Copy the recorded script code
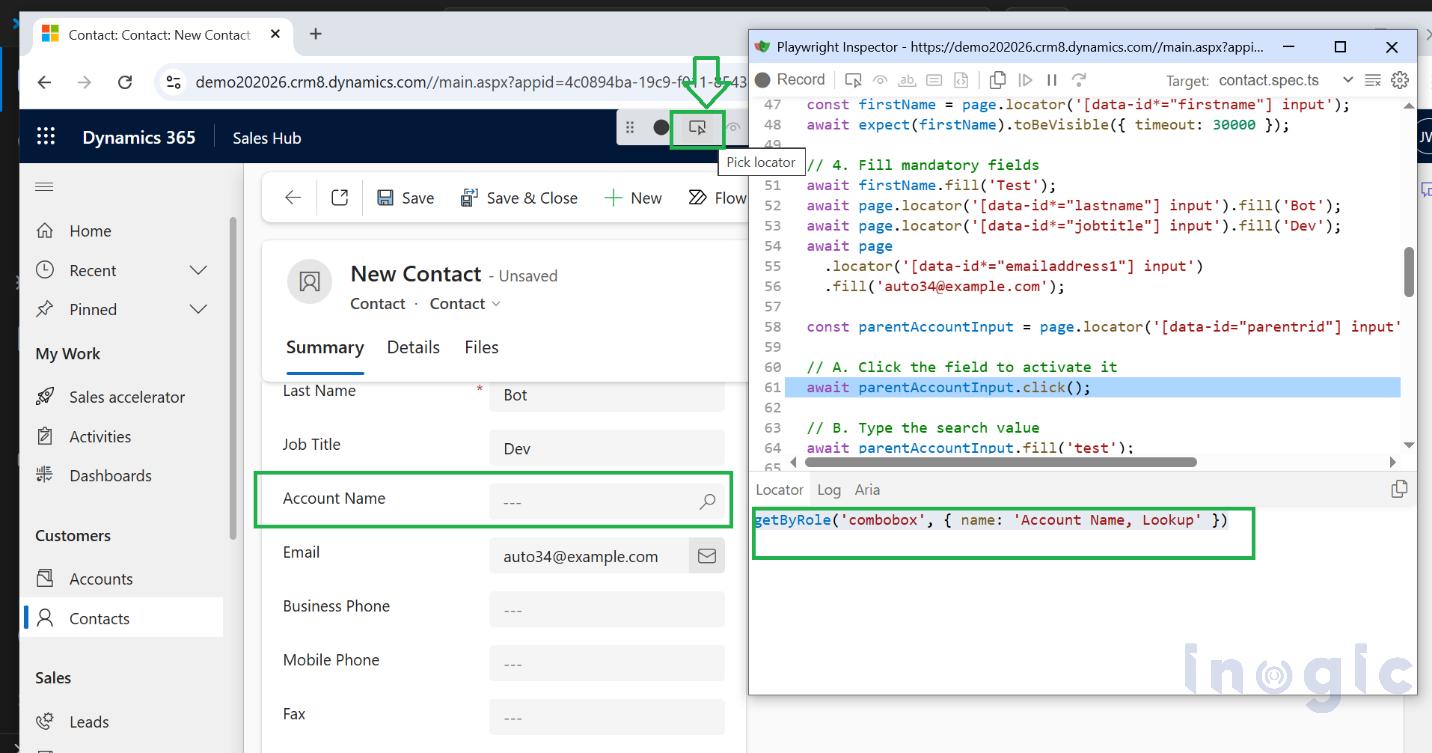This screenshot has width=1432, height=753. pyautogui.click(x=999, y=79)
